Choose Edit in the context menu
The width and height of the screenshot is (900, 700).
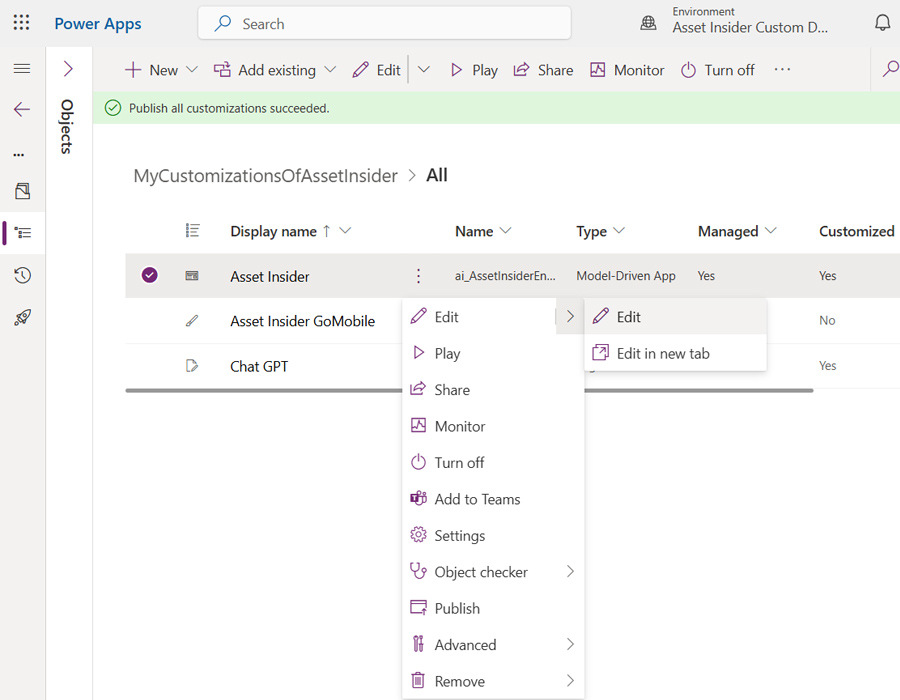click(x=479, y=317)
